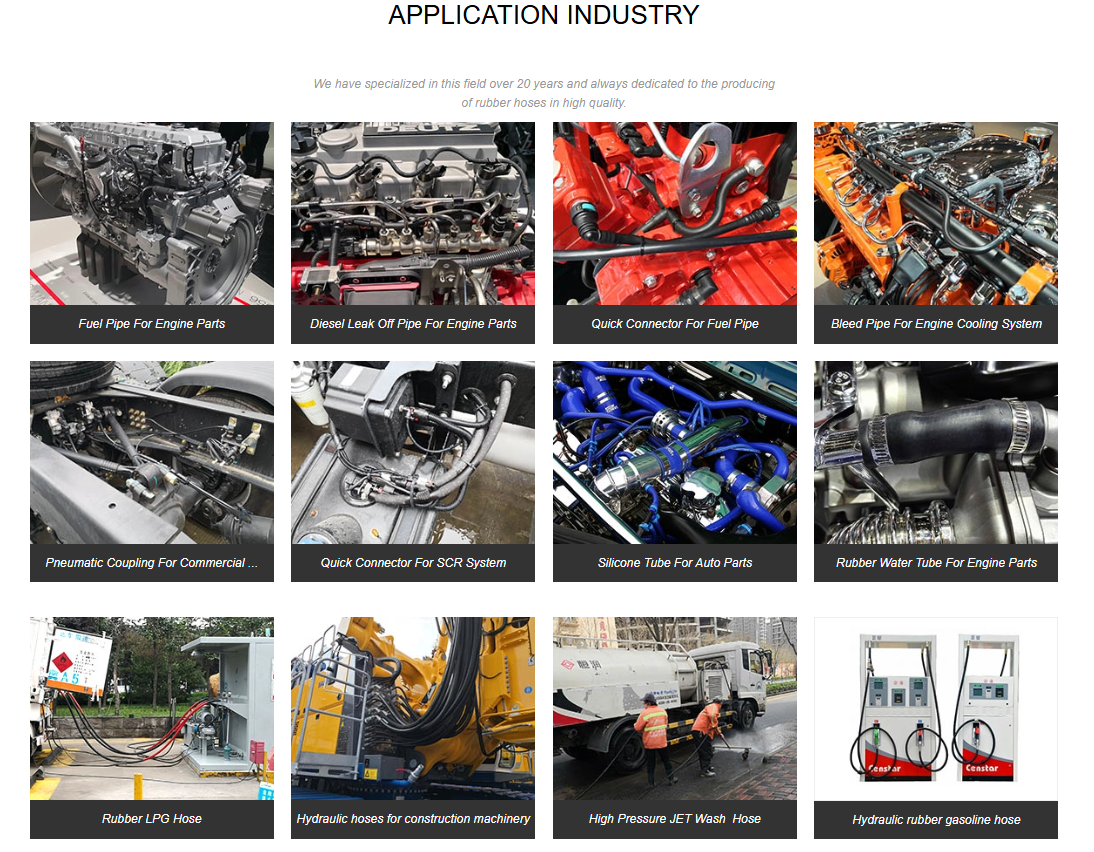
Task: Select the Rubber LPG Hose caption link
Action: 151,817
